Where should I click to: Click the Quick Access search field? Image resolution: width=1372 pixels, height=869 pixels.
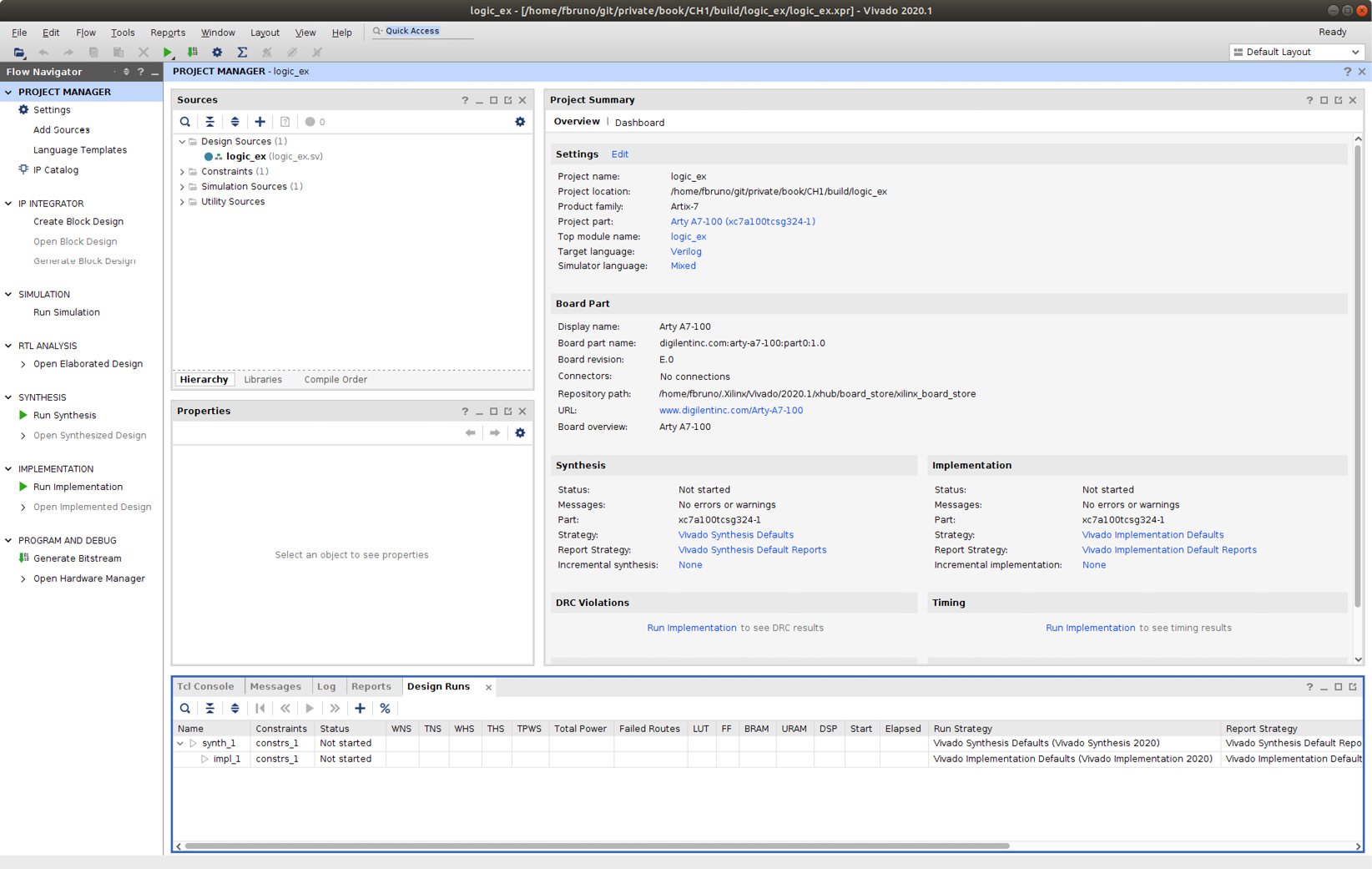(x=423, y=31)
